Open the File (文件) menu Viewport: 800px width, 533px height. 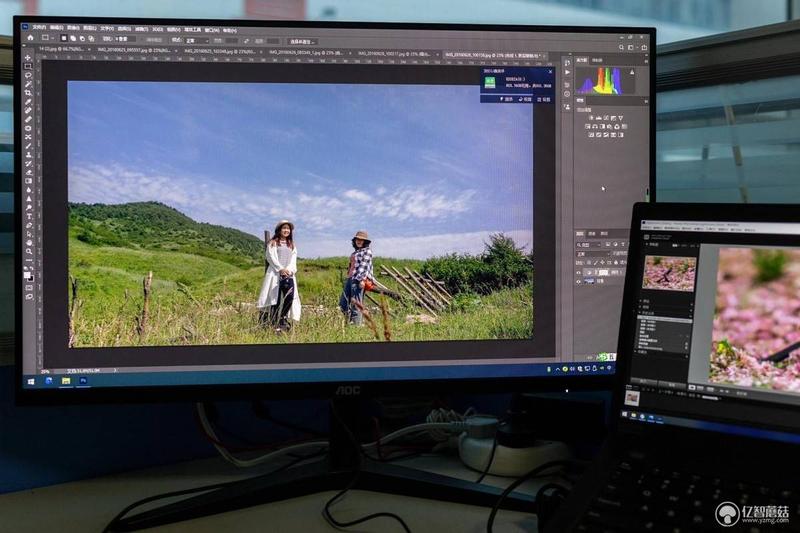pyautogui.click(x=39, y=27)
